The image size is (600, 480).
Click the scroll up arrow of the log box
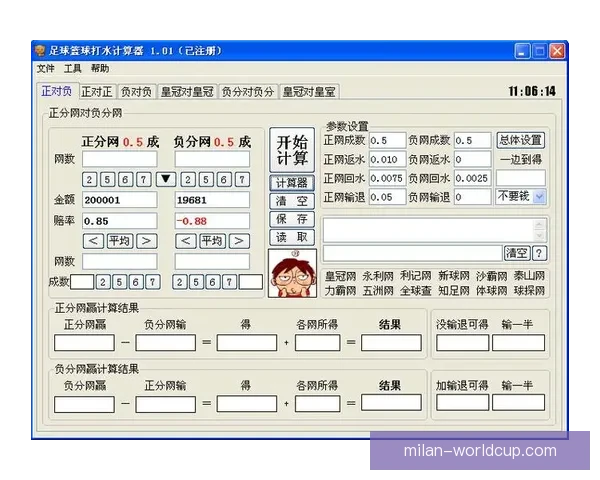(x=539, y=225)
